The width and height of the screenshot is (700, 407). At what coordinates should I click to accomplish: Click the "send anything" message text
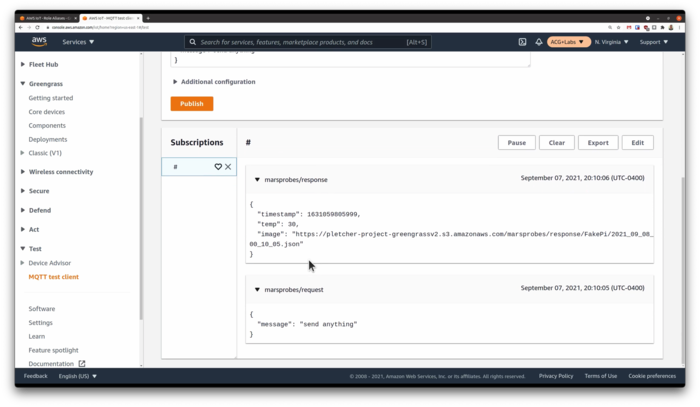329,324
